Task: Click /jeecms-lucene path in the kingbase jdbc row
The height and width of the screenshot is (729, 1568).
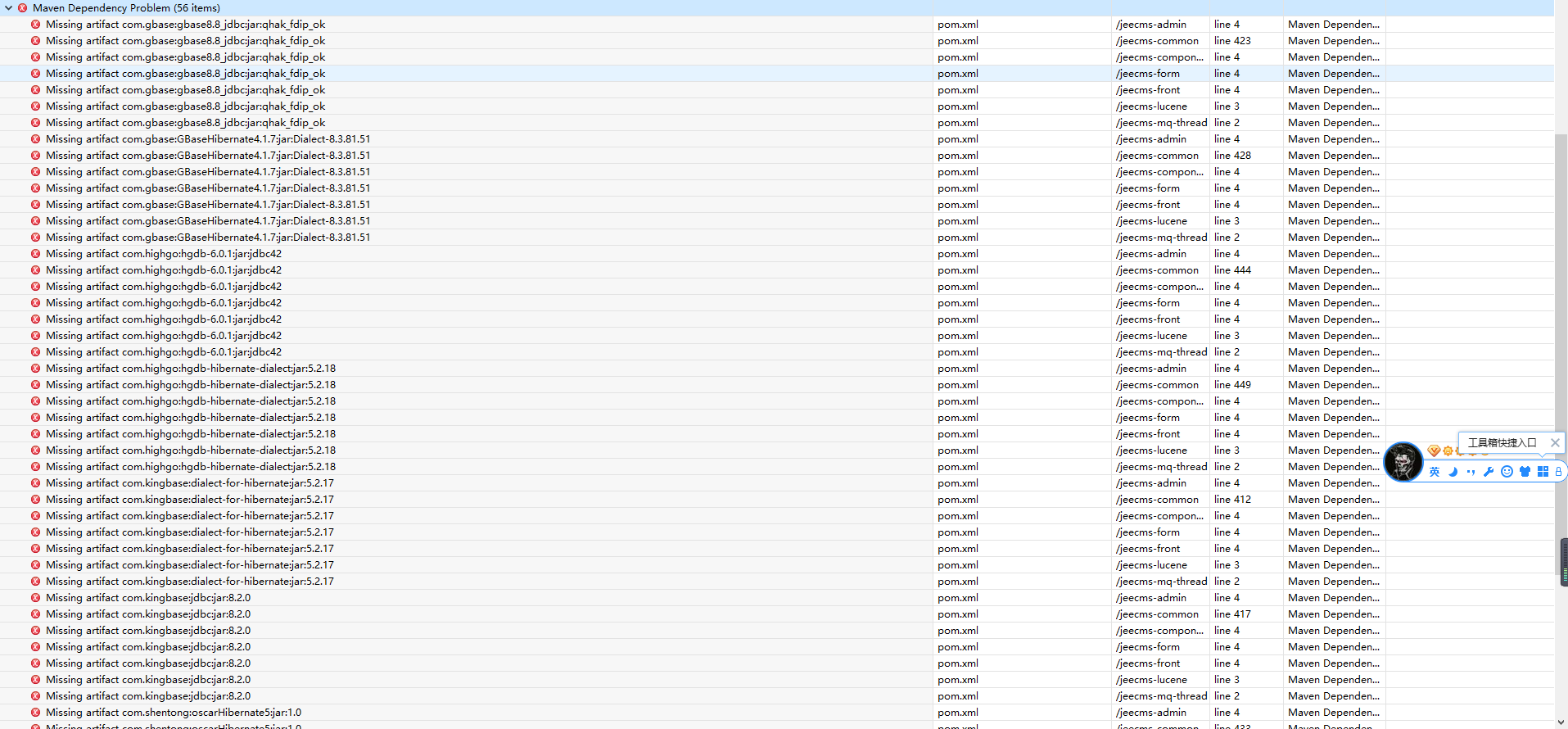Action: pyautogui.click(x=1151, y=680)
